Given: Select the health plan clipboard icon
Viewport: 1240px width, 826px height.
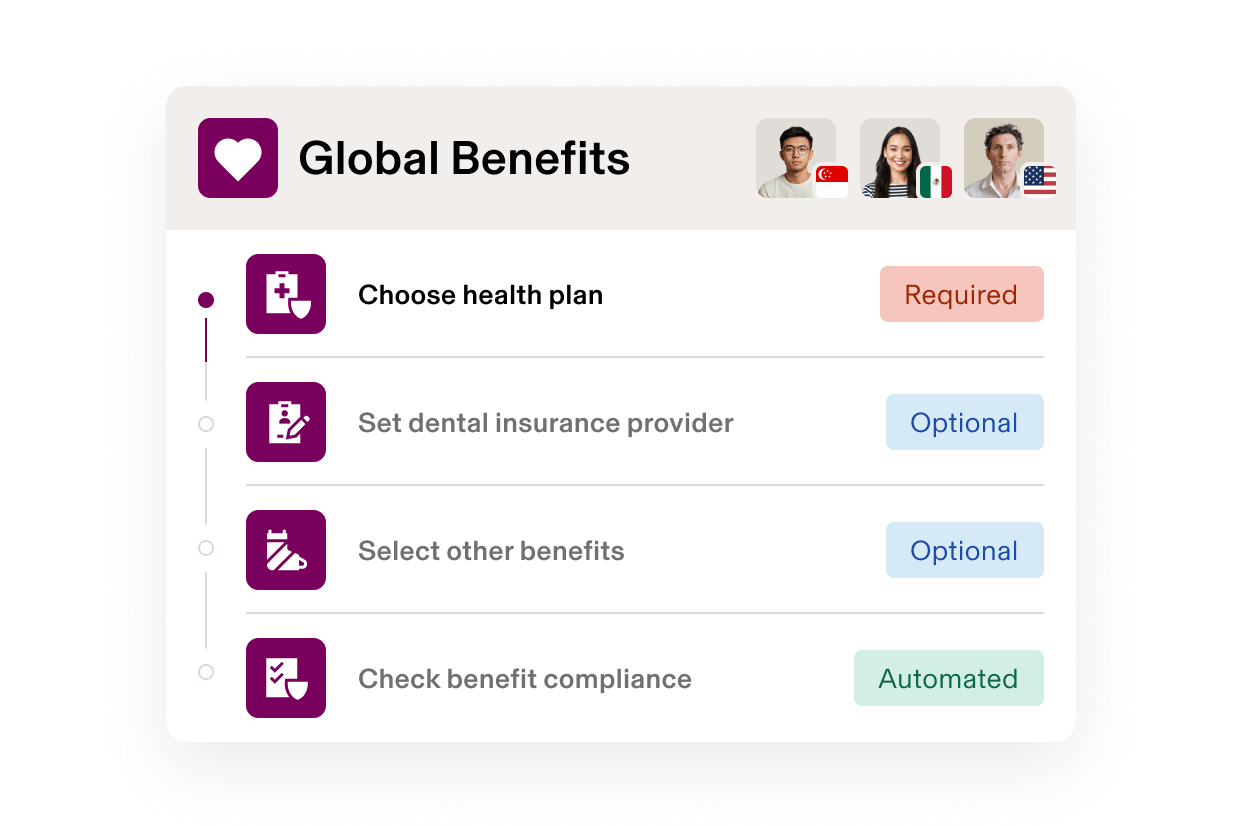Looking at the screenshot, I should (286, 294).
